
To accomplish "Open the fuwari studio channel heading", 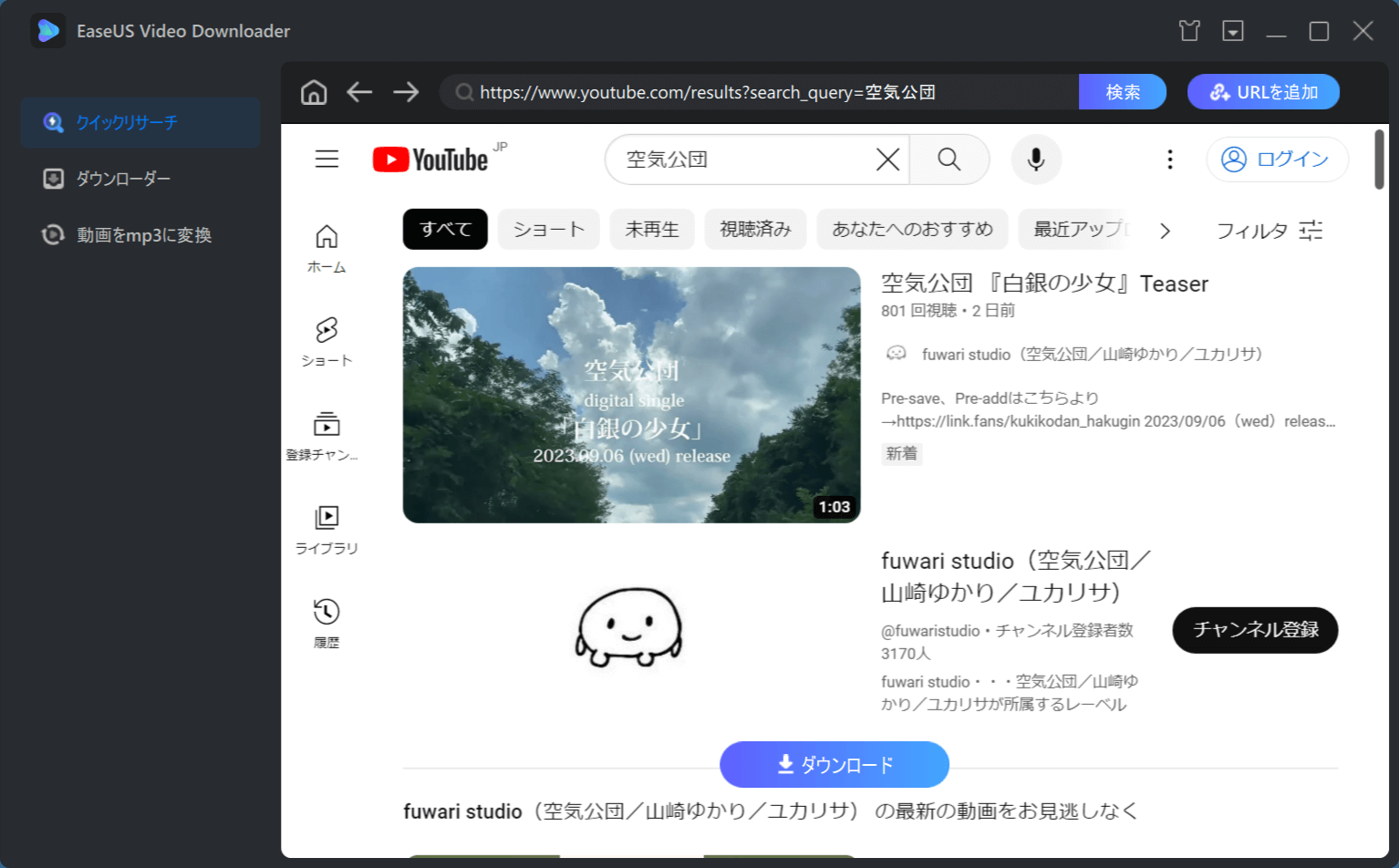I will pos(1016,576).
